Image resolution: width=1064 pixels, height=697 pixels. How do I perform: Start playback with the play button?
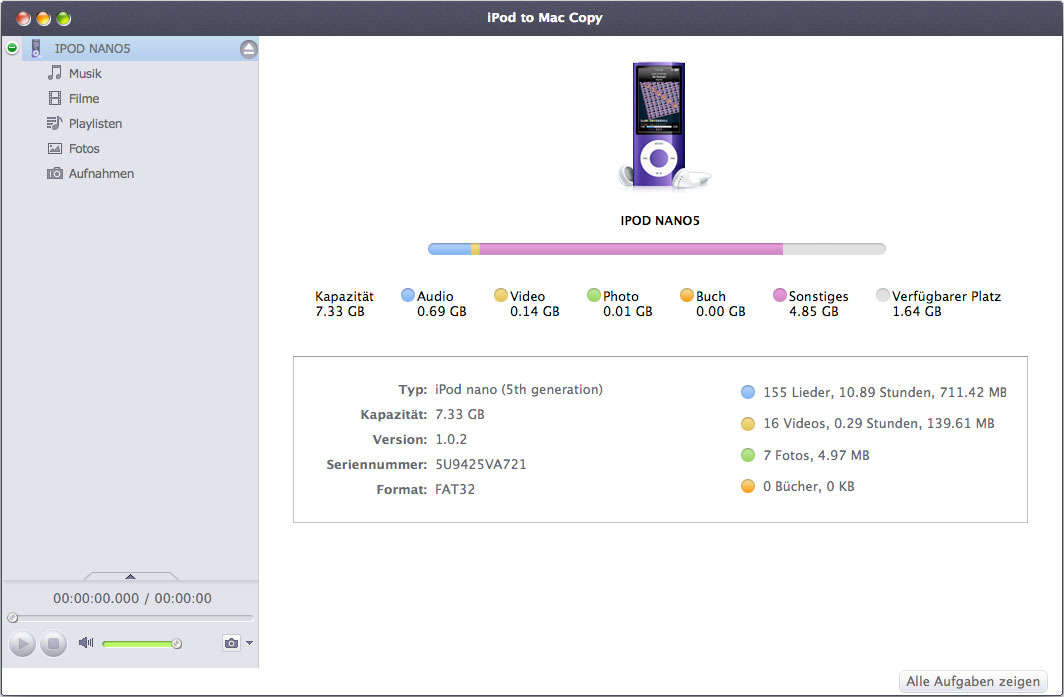click(22, 643)
